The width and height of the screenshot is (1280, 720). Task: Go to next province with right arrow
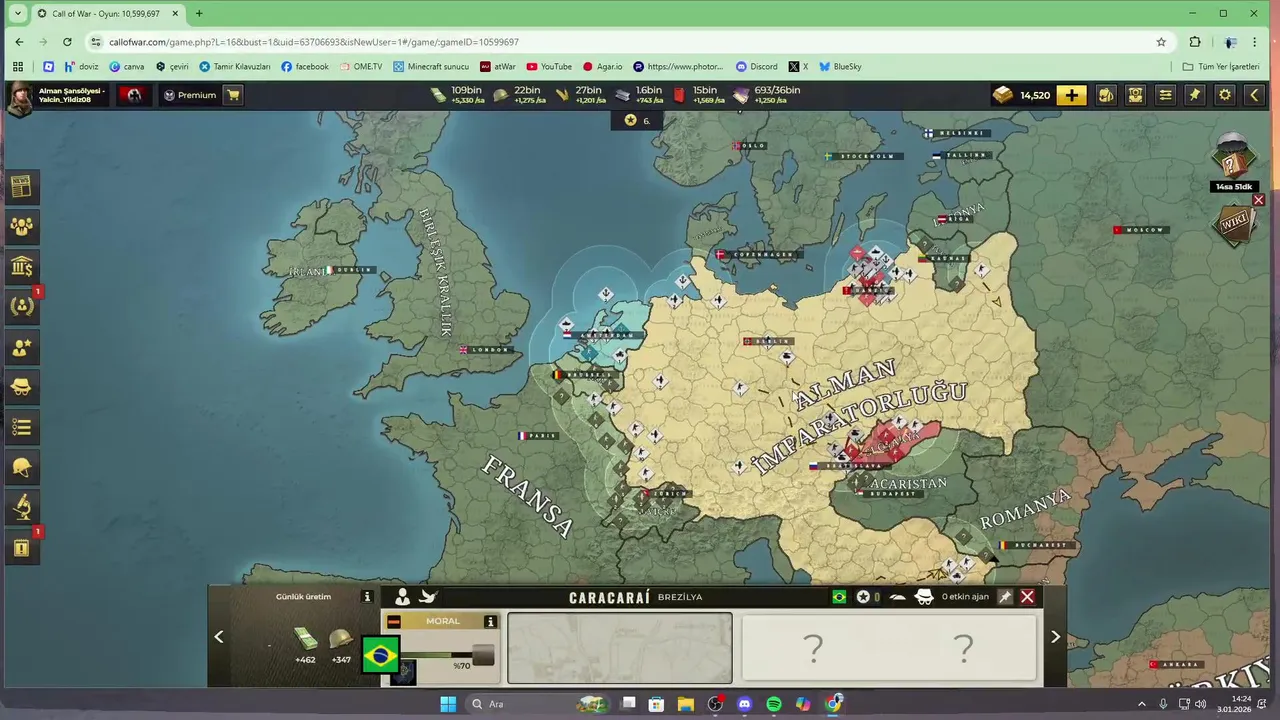[x=1055, y=637]
